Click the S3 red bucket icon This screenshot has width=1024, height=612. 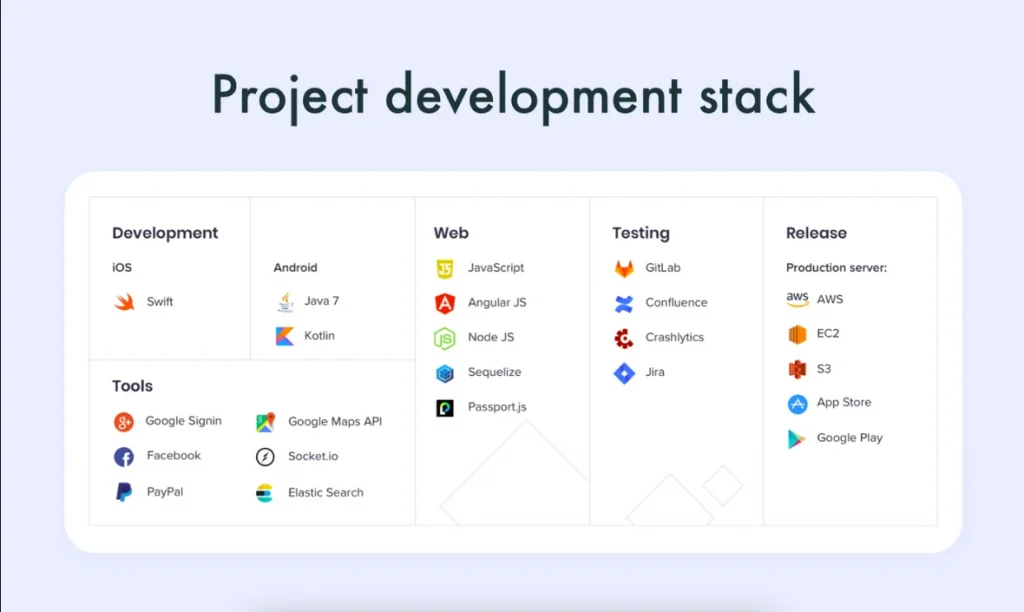pos(797,369)
